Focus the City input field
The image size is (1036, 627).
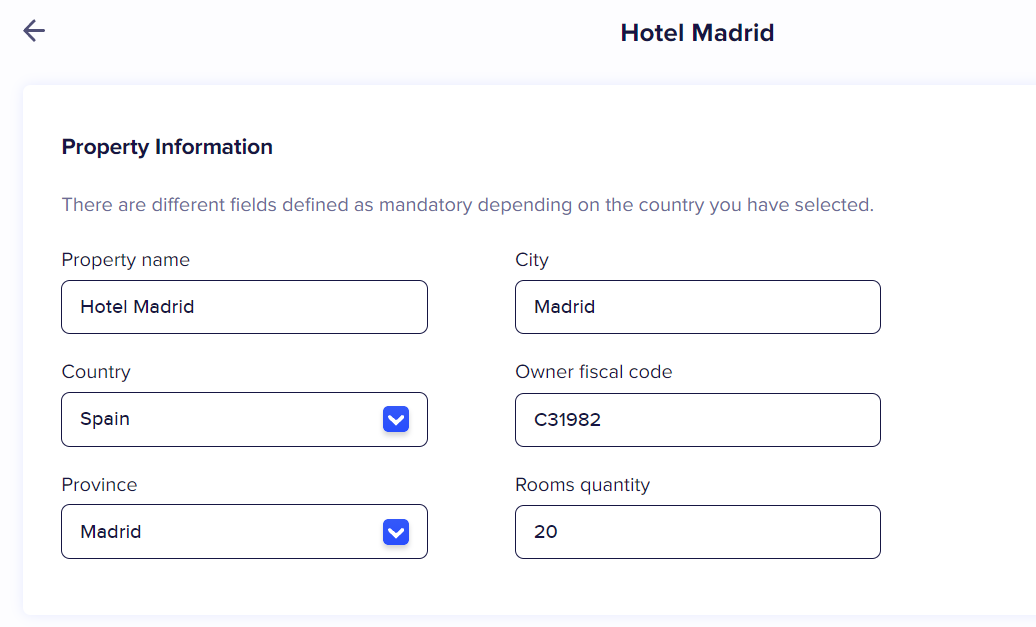pyautogui.click(x=697, y=307)
